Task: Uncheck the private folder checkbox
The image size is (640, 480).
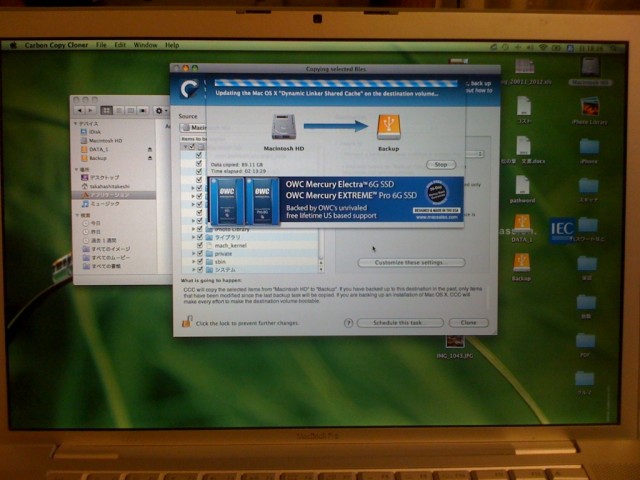Action: (200, 253)
